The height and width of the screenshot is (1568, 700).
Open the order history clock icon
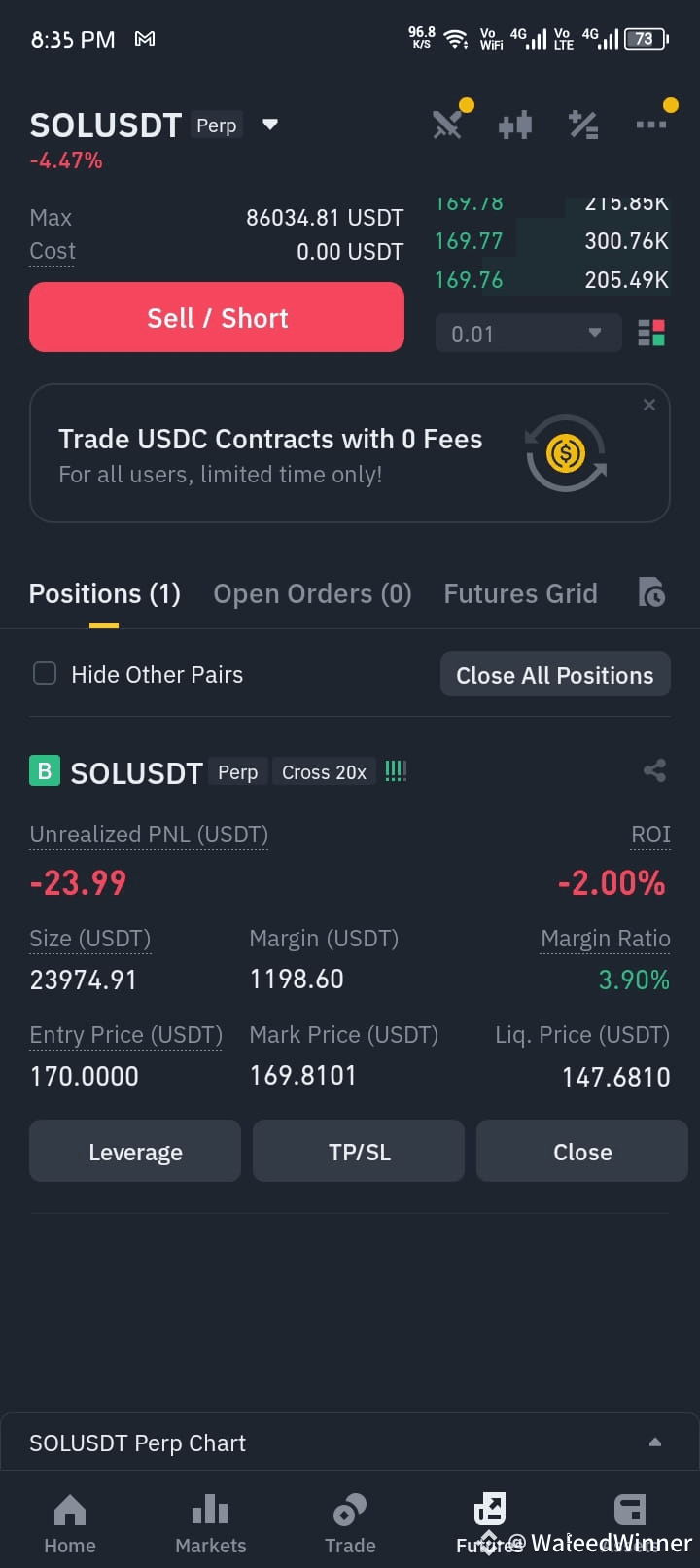pos(651,592)
